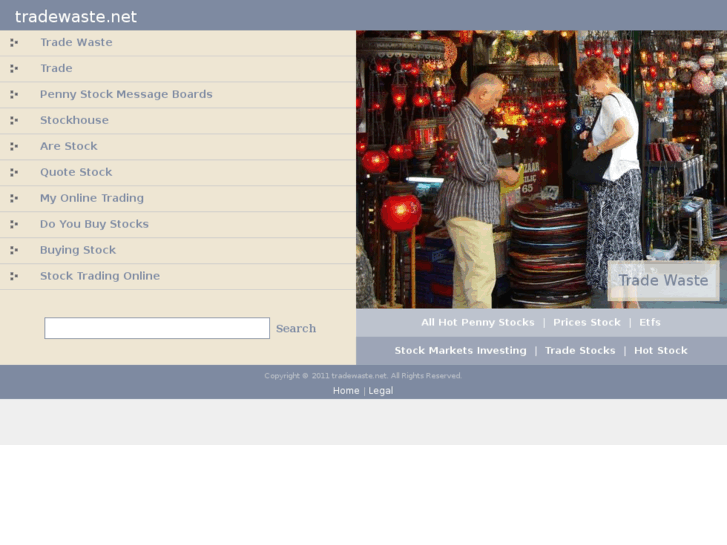
Task: Open Stock Trading Online link
Action: tap(100, 276)
